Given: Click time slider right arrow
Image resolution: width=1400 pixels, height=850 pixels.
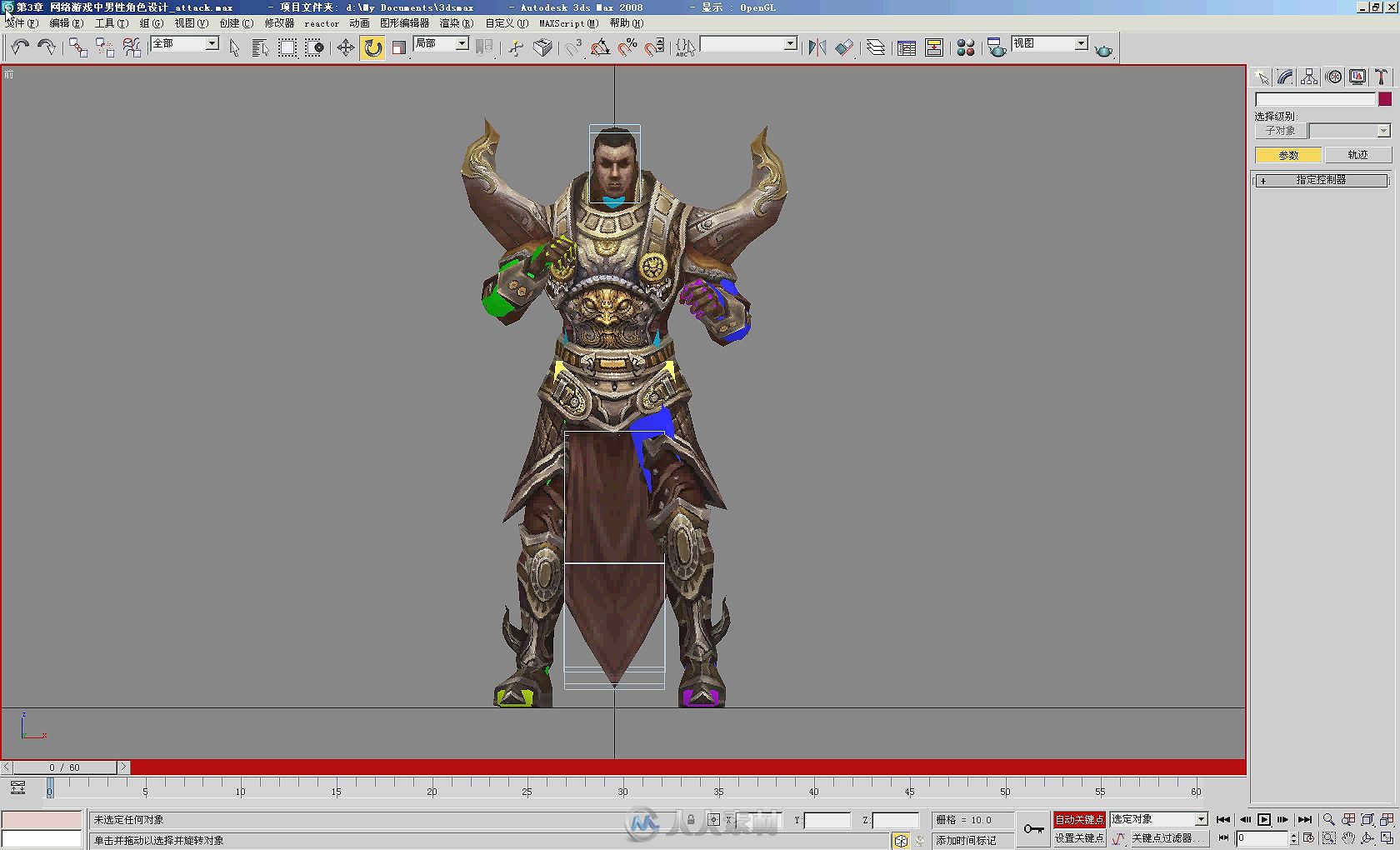Looking at the screenshot, I should (123, 767).
